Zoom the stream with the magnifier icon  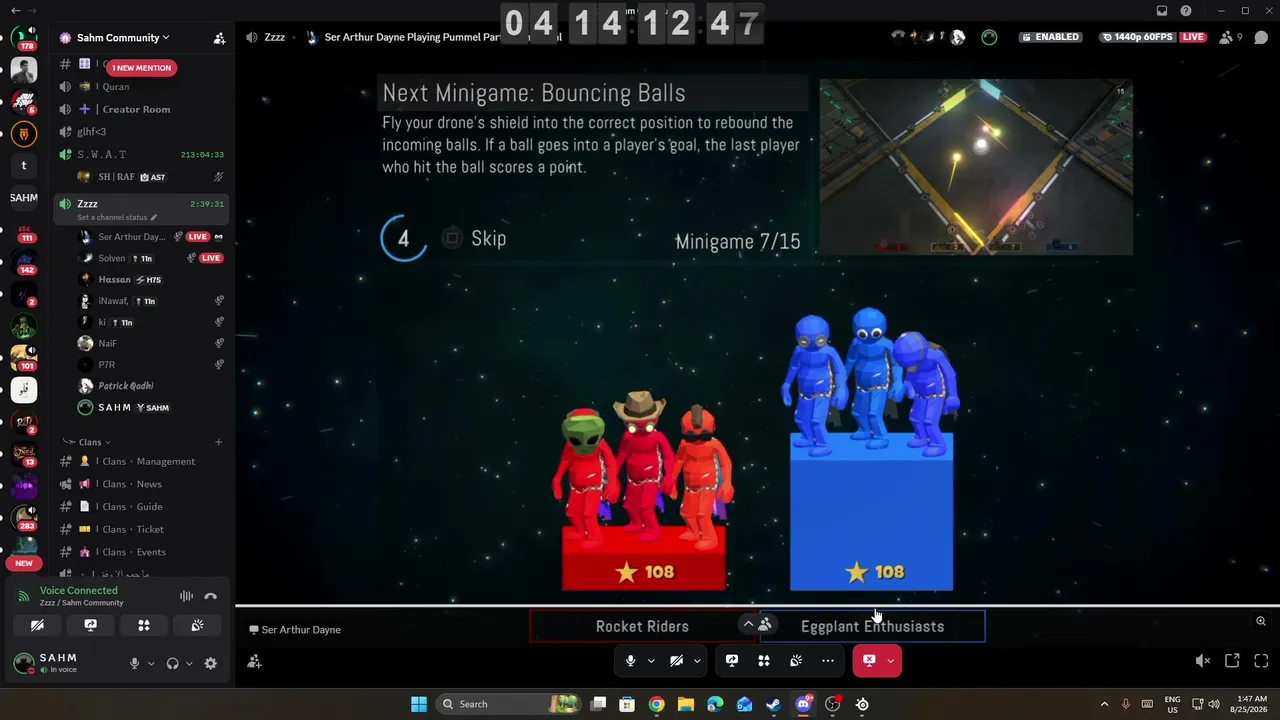pyautogui.click(x=1261, y=621)
